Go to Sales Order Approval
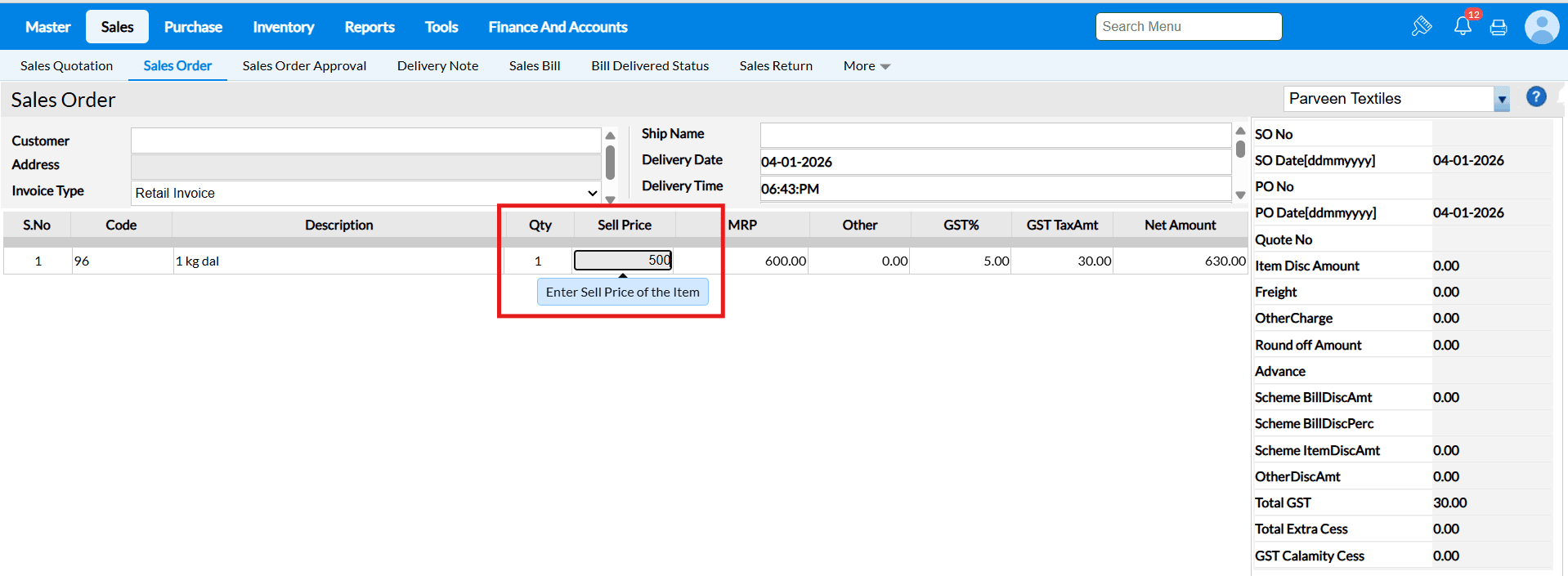This screenshot has width=1568, height=576. [x=304, y=66]
